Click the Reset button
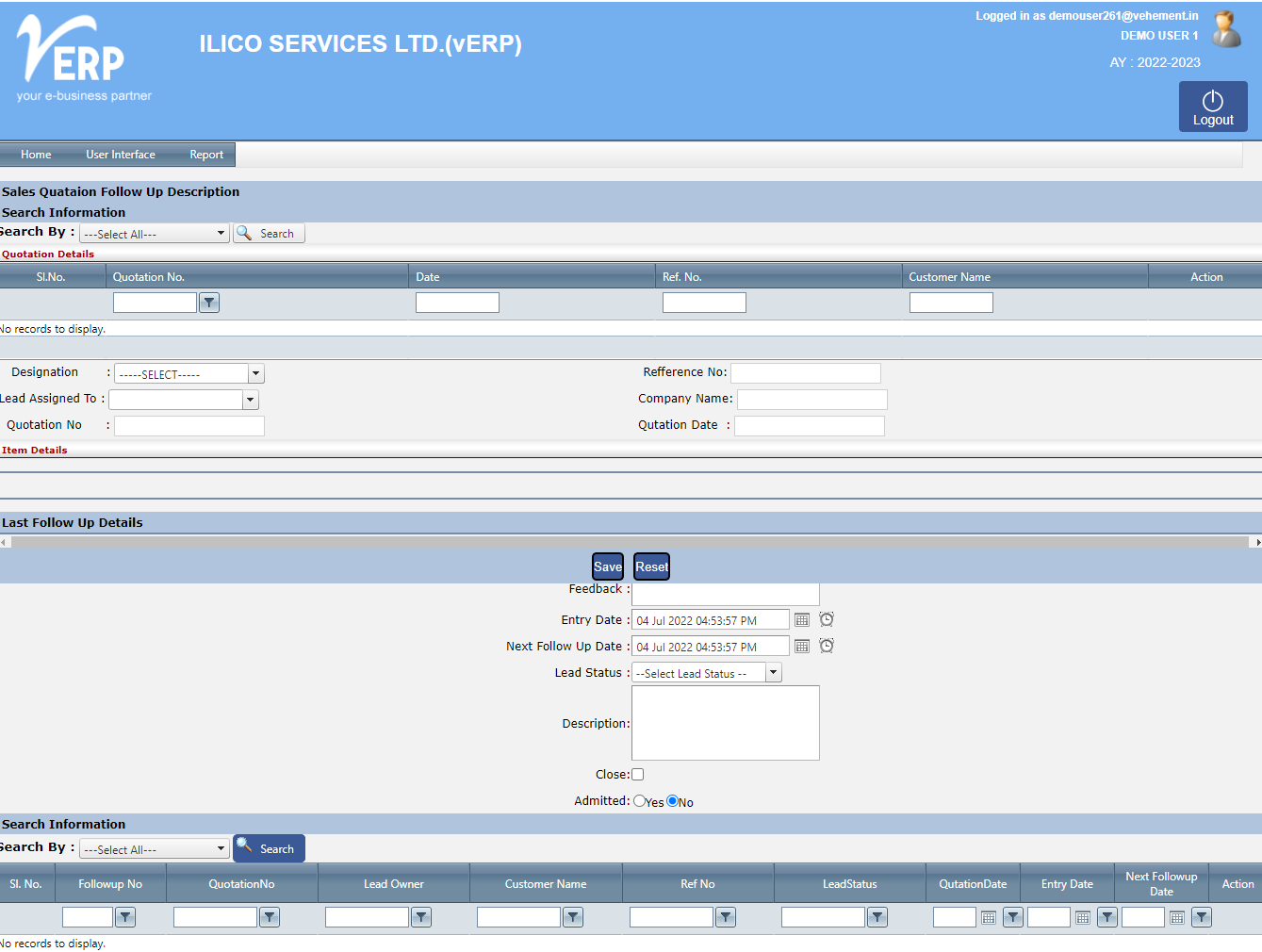The height and width of the screenshot is (952, 1262). click(x=652, y=566)
